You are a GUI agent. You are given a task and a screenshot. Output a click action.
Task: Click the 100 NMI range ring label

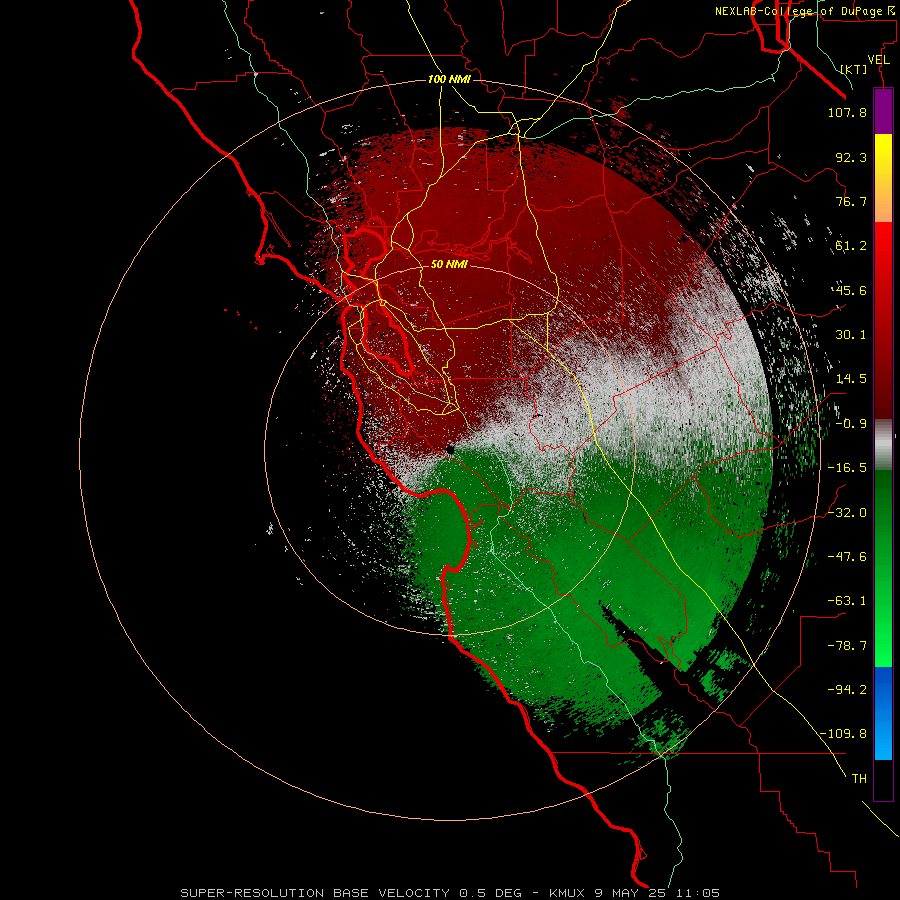click(x=449, y=79)
